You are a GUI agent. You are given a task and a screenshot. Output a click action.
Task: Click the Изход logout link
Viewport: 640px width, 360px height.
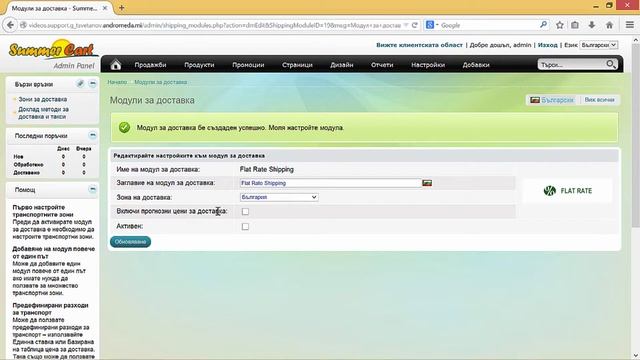pyautogui.click(x=547, y=45)
